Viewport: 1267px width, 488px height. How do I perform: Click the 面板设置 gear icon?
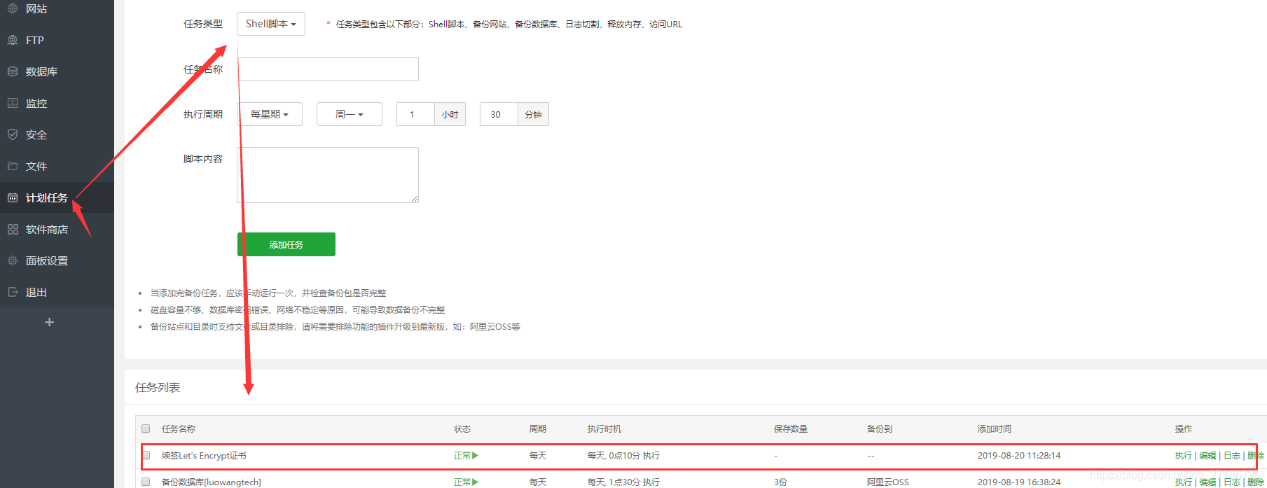[12, 261]
